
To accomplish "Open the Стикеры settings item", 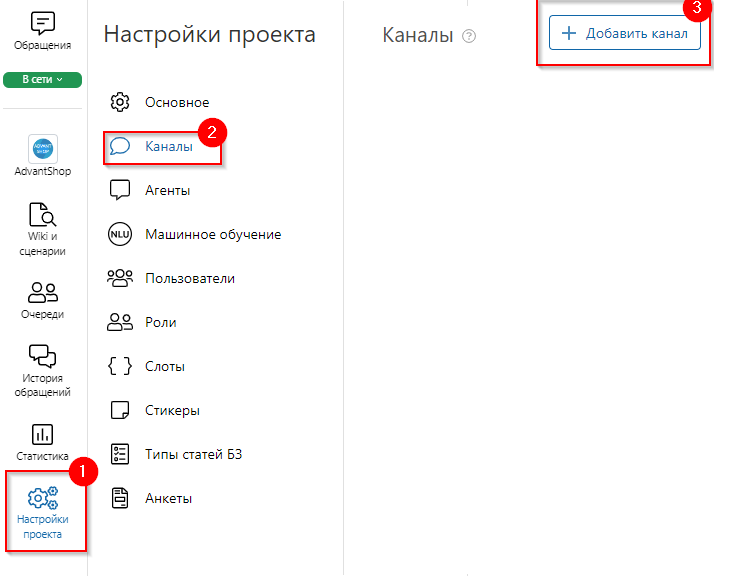I will (172, 410).
